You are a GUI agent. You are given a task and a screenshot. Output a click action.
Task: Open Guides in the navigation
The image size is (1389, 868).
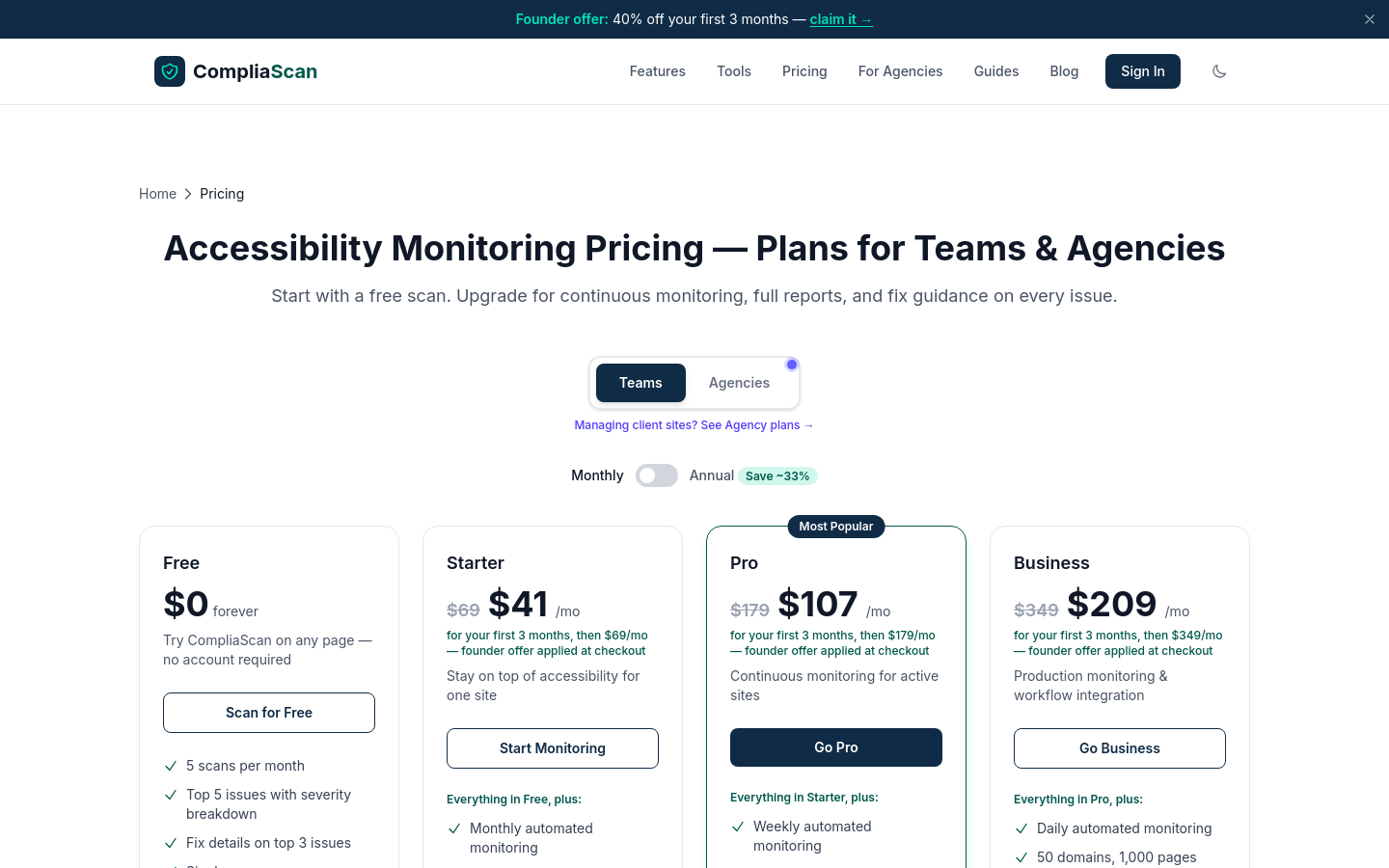[x=996, y=71]
